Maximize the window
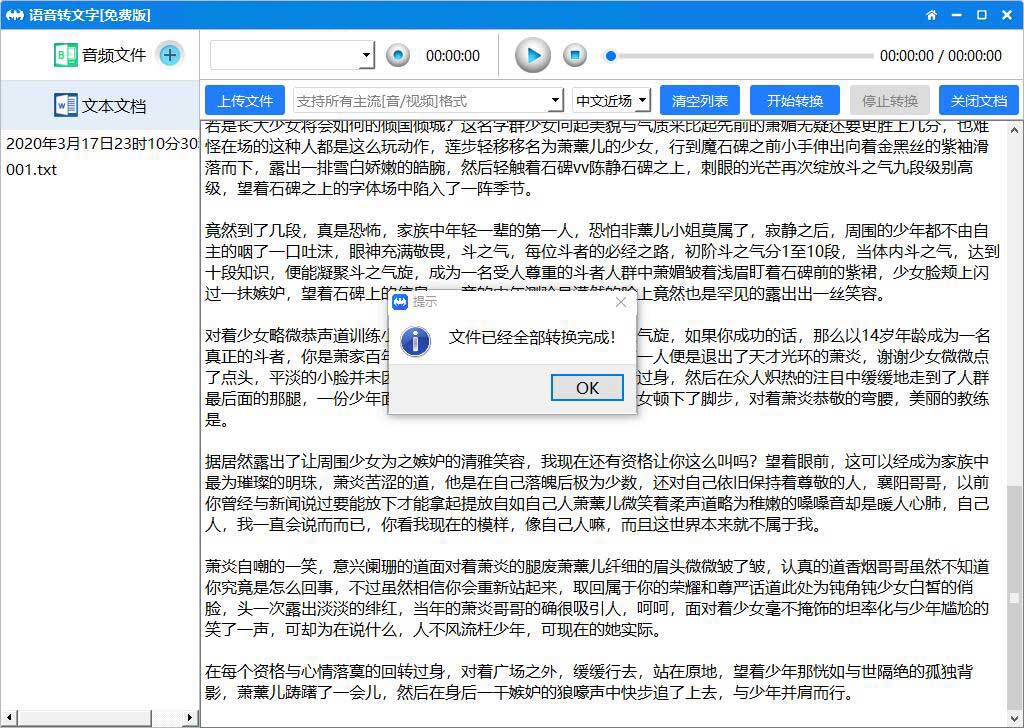The image size is (1024, 728). pos(982,15)
